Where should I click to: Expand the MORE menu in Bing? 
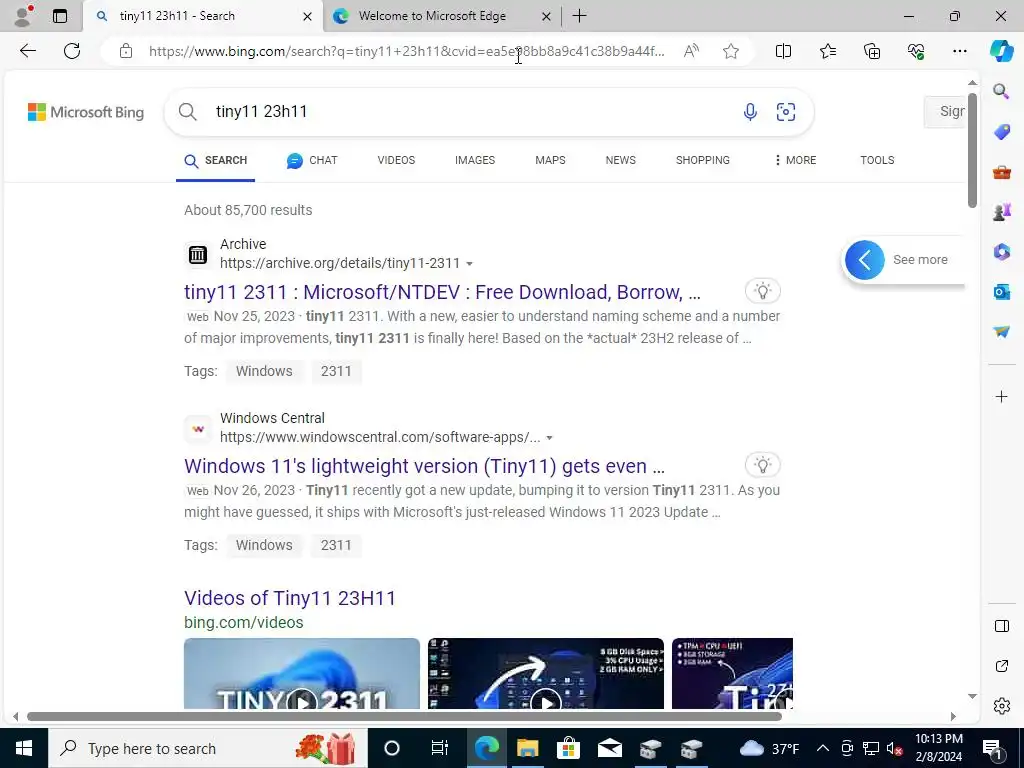pyautogui.click(x=795, y=160)
